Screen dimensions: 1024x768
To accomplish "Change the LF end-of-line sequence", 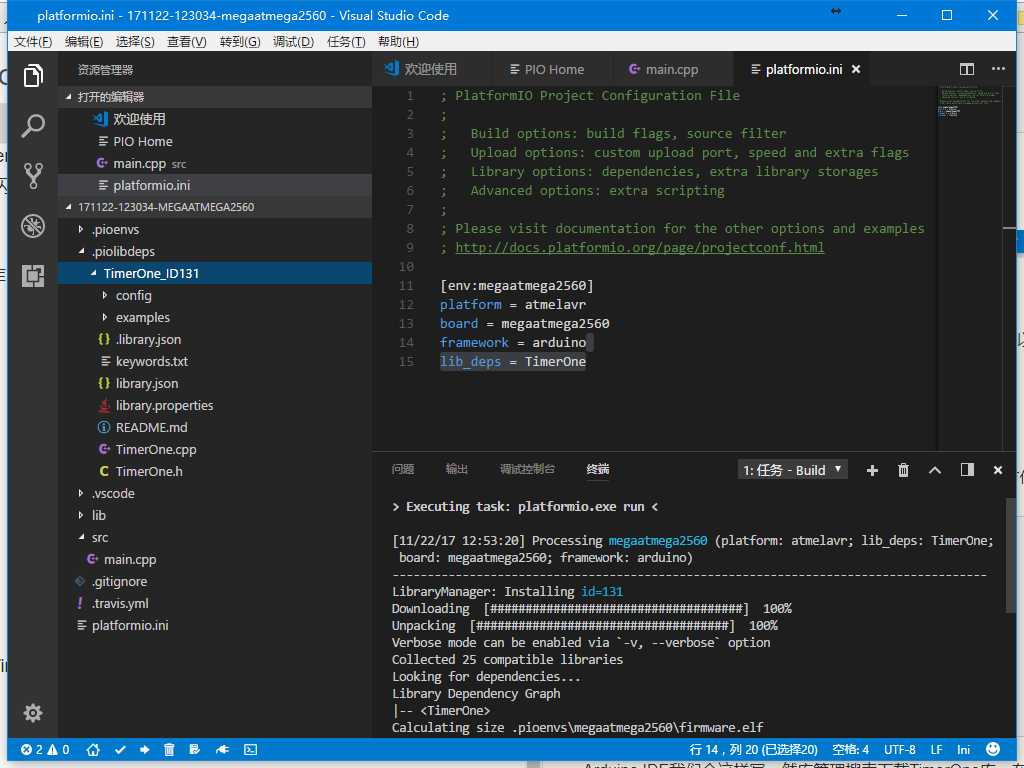I will pos(936,749).
